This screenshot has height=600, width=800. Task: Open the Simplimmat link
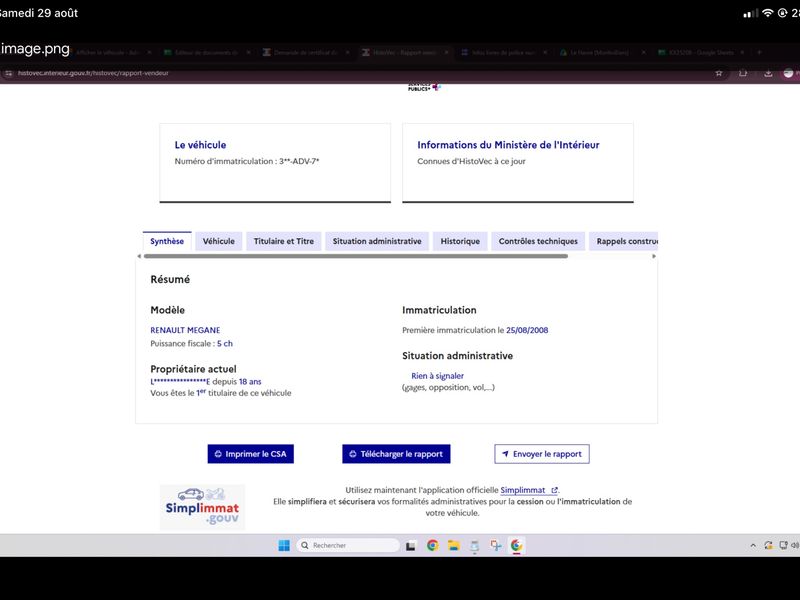(529, 490)
